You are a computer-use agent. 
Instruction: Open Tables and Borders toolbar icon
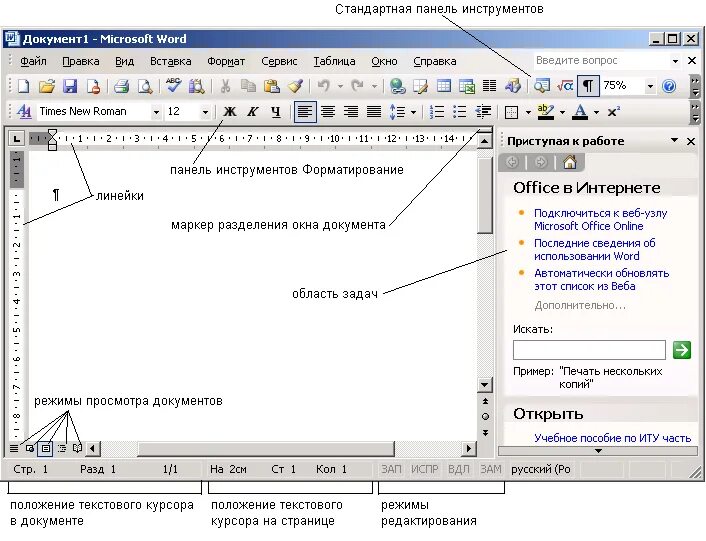(x=421, y=86)
